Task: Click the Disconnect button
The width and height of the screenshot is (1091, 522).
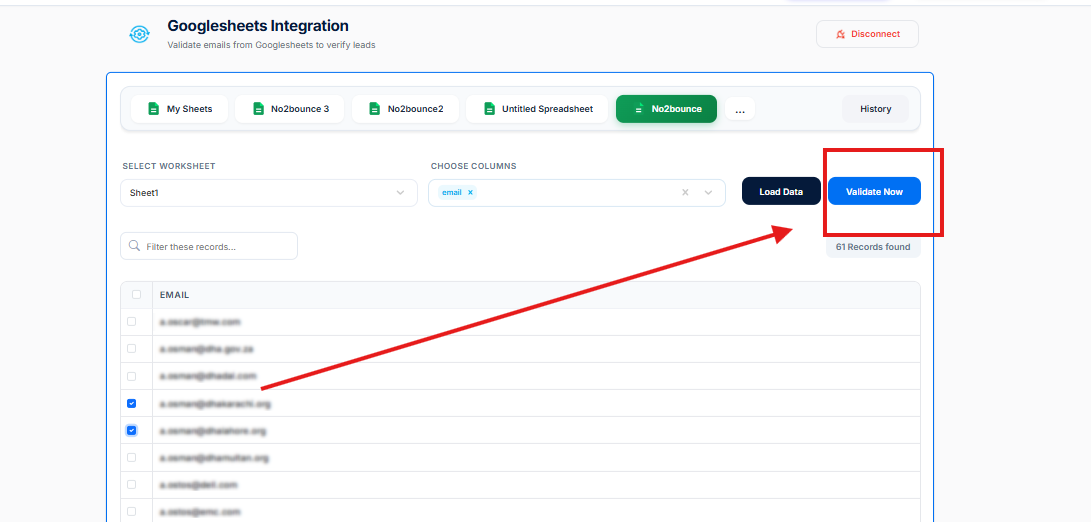Action: 867,34
